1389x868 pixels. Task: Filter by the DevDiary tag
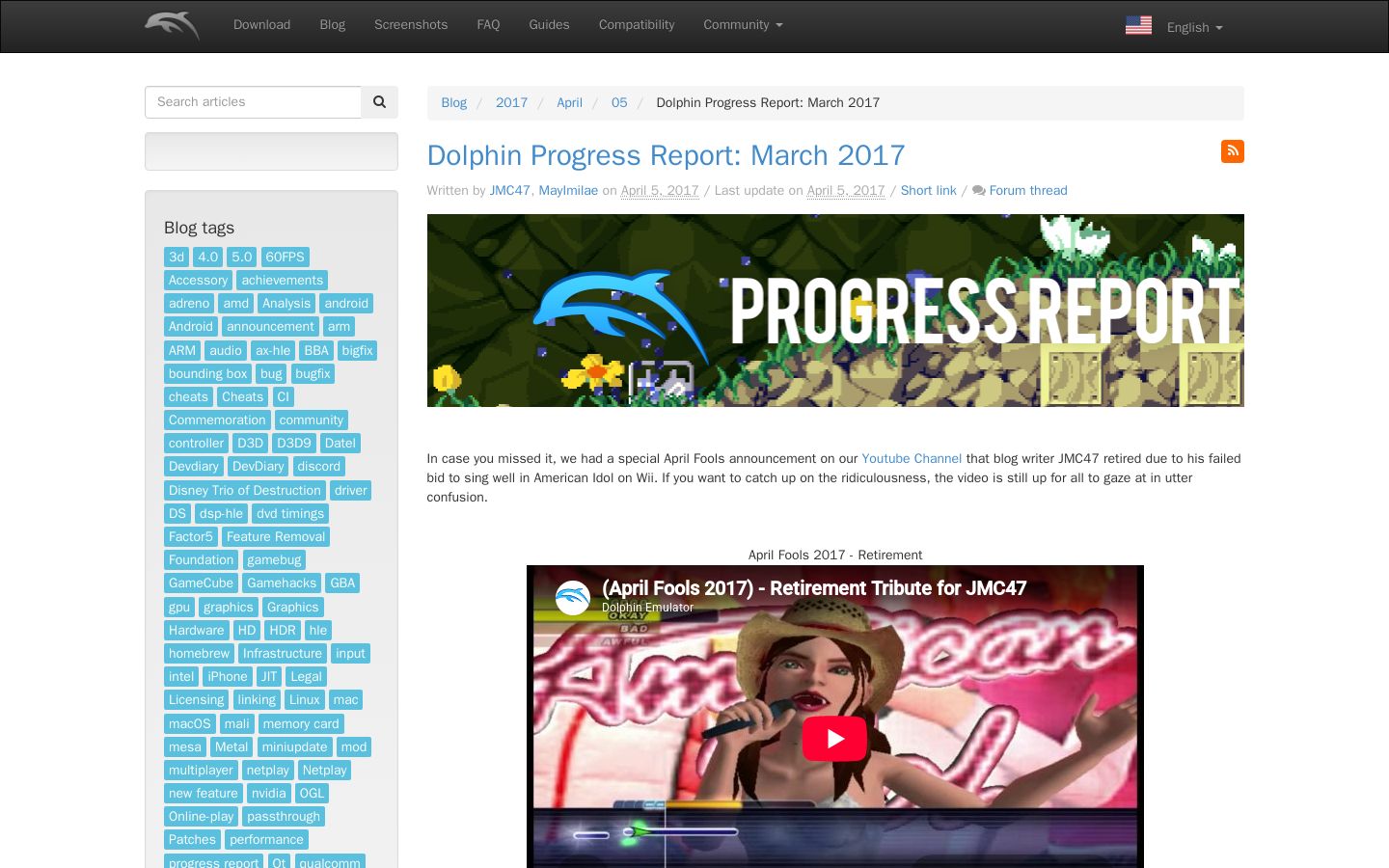click(x=259, y=467)
